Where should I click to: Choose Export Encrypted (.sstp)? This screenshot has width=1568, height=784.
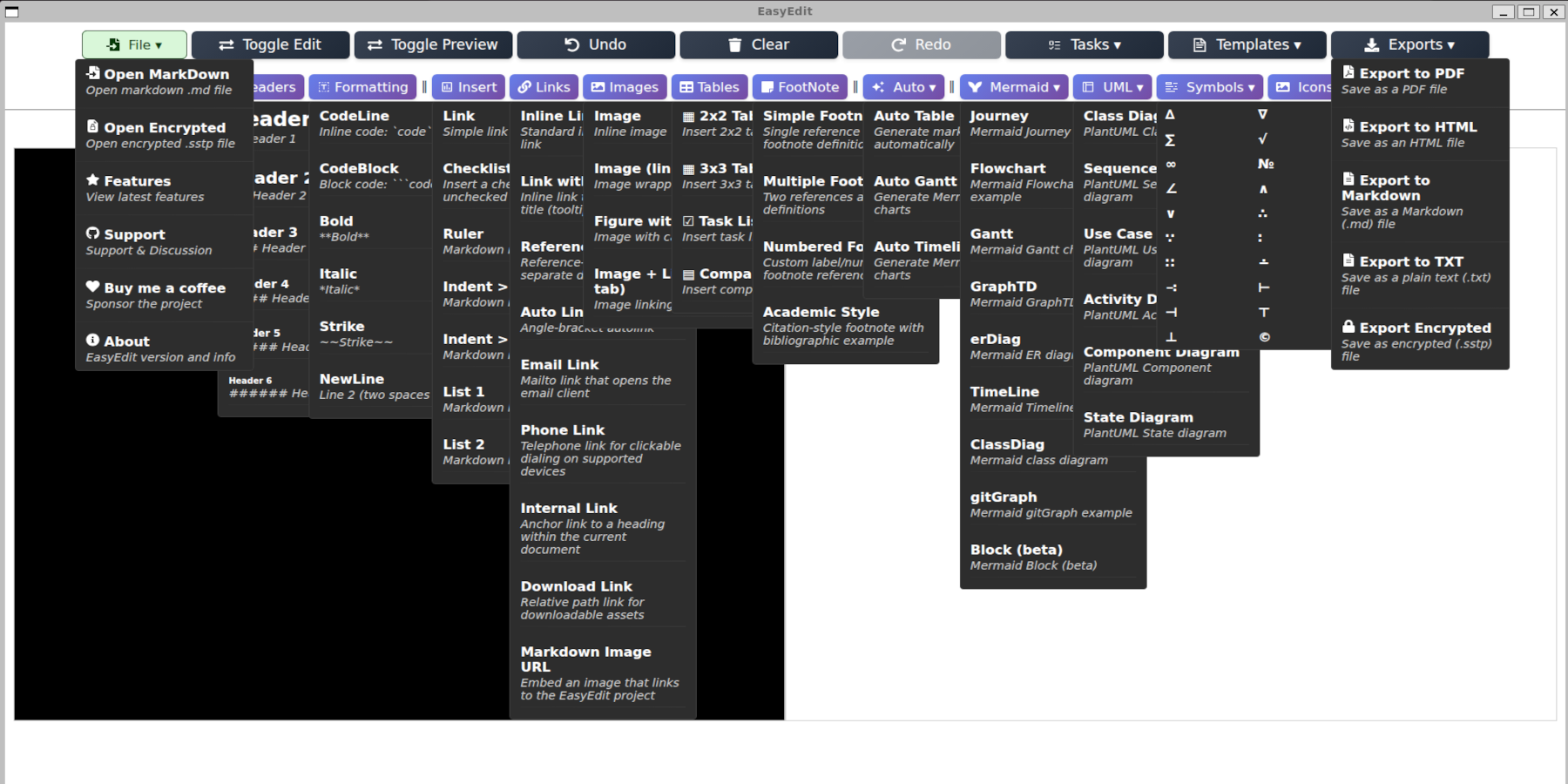[x=1420, y=341]
